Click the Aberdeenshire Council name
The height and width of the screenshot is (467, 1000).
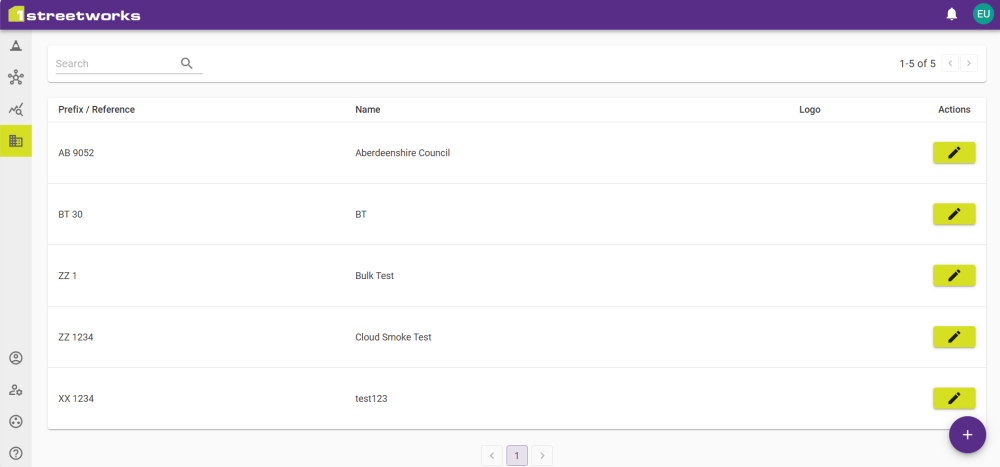(x=402, y=153)
